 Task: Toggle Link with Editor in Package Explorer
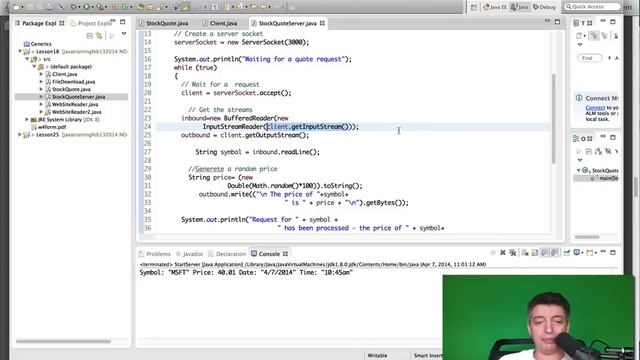click(x=99, y=36)
